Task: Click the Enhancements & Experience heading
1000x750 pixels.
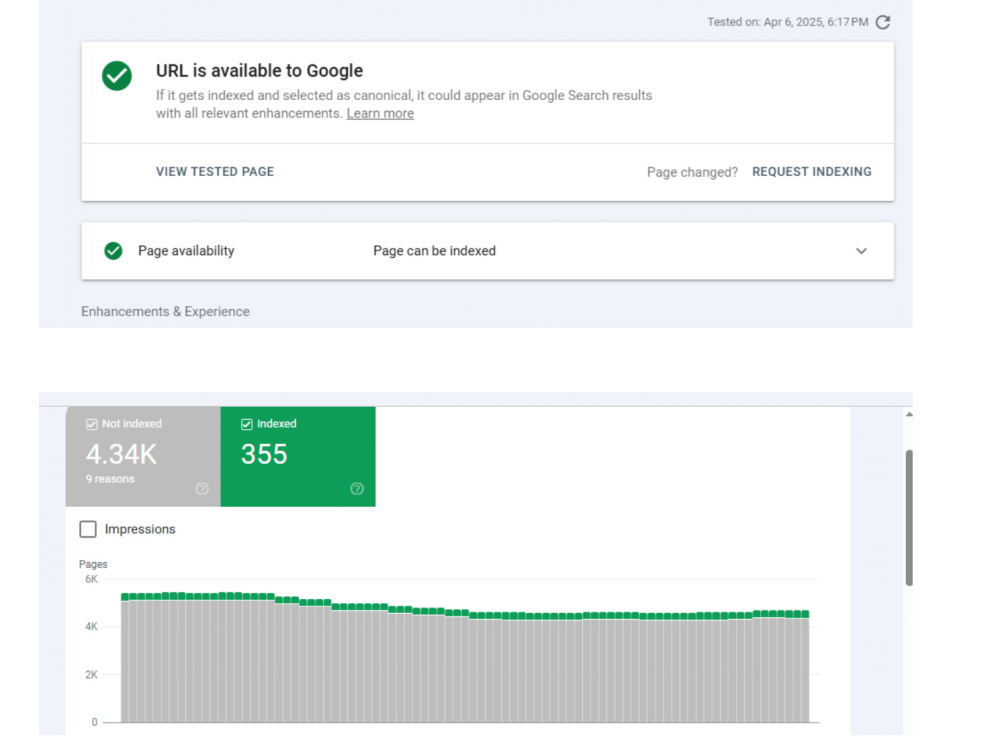Action: (x=165, y=311)
